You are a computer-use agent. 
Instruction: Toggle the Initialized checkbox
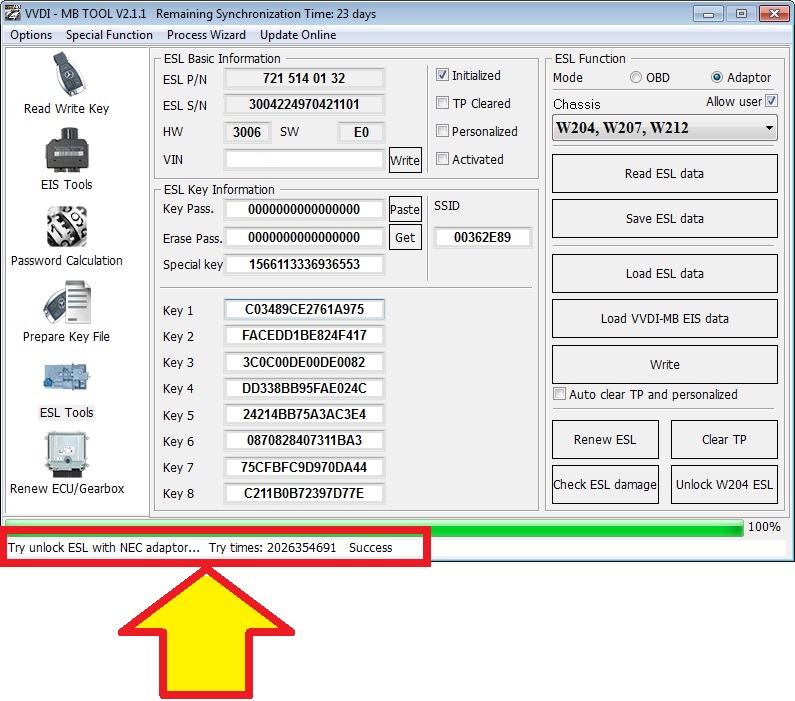coord(442,75)
